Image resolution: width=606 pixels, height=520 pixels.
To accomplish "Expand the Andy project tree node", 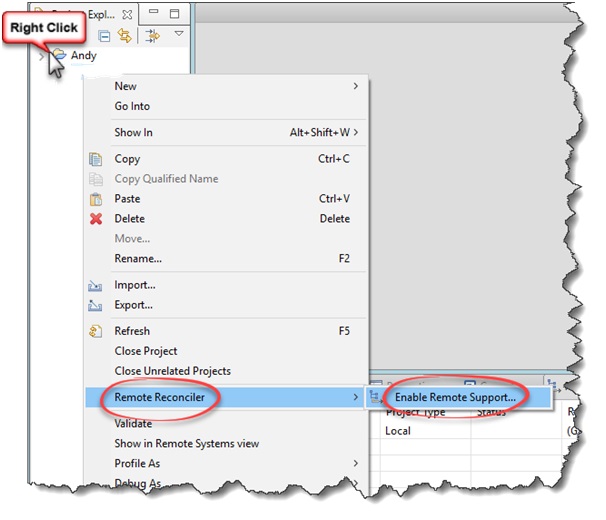I will tap(41, 56).
